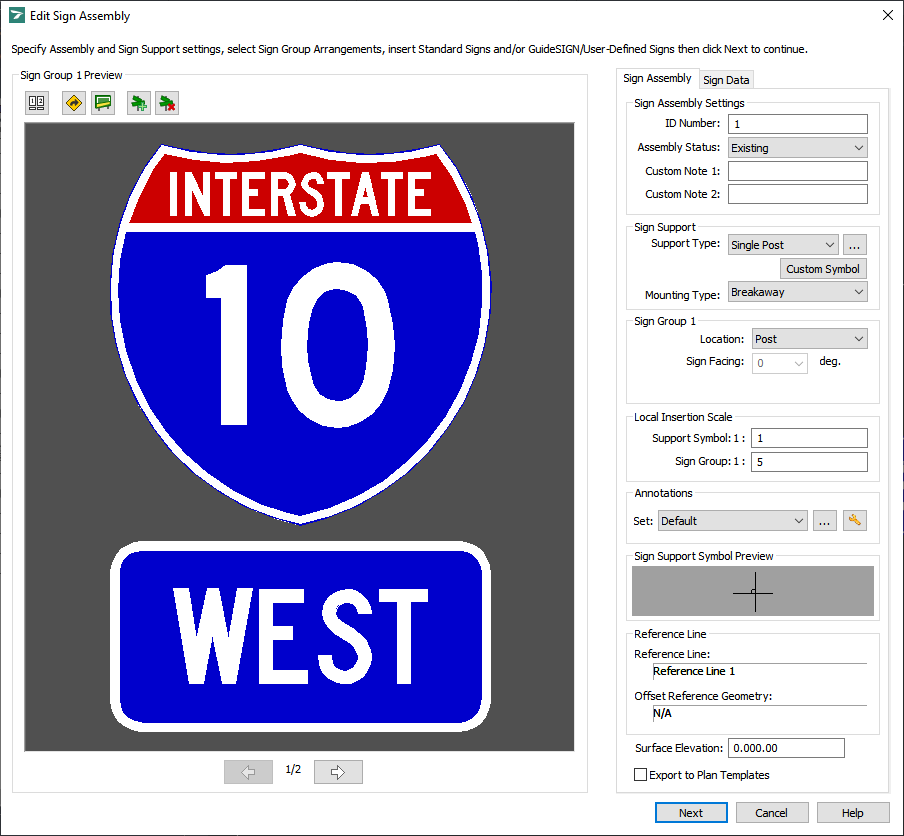Screen dimensions: 904x836
Task: Click the Cancel button
Action: (771, 813)
